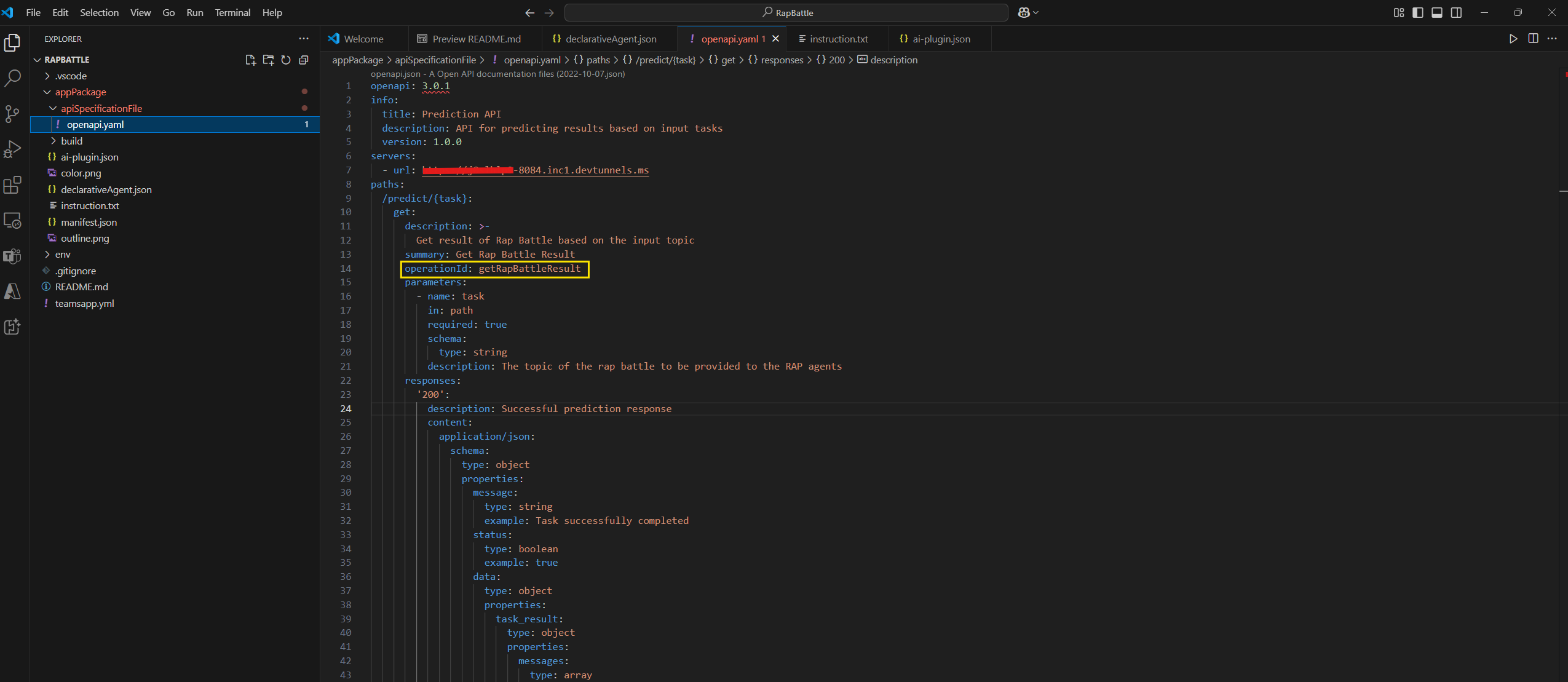Viewport: 1568px width, 682px height.
Task: Open the Copilot chat icon
Action: coord(1023,12)
